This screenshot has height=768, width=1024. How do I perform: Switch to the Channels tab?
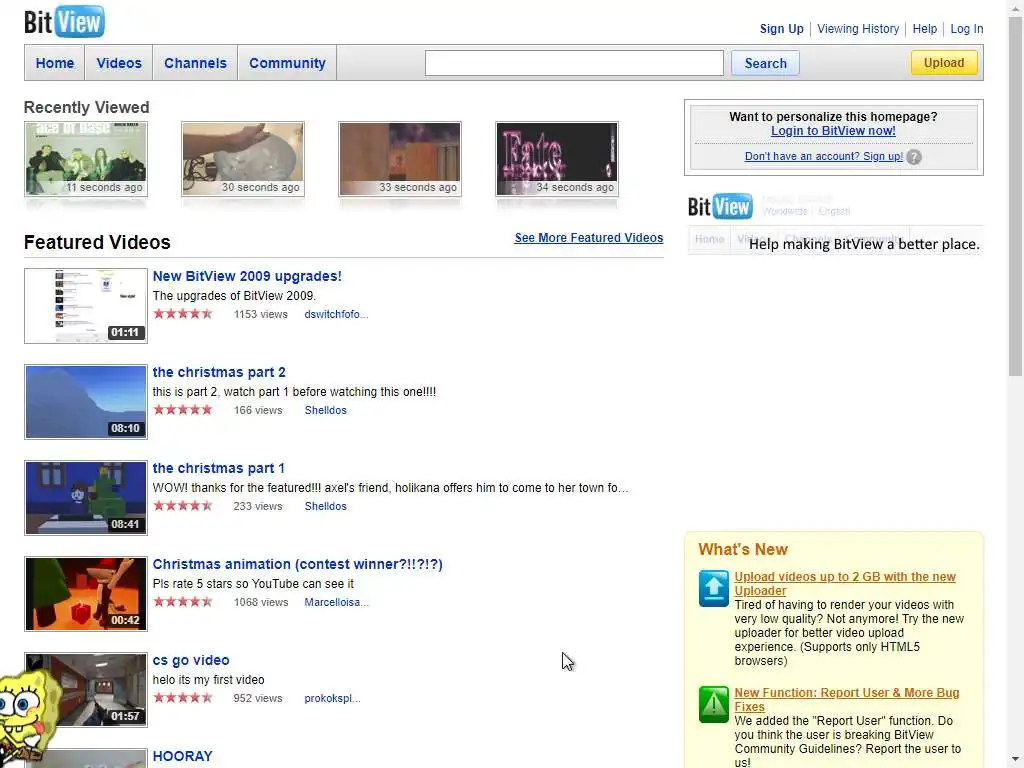(195, 63)
